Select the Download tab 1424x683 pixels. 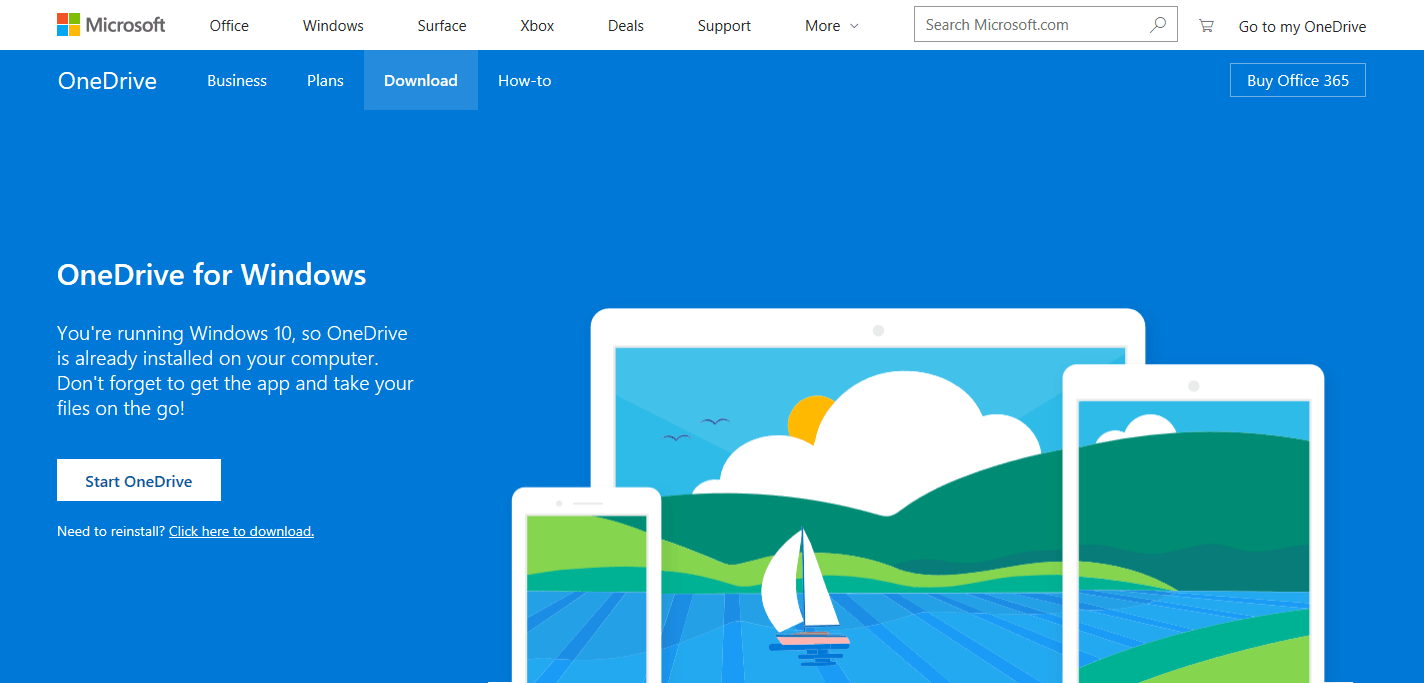click(420, 80)
